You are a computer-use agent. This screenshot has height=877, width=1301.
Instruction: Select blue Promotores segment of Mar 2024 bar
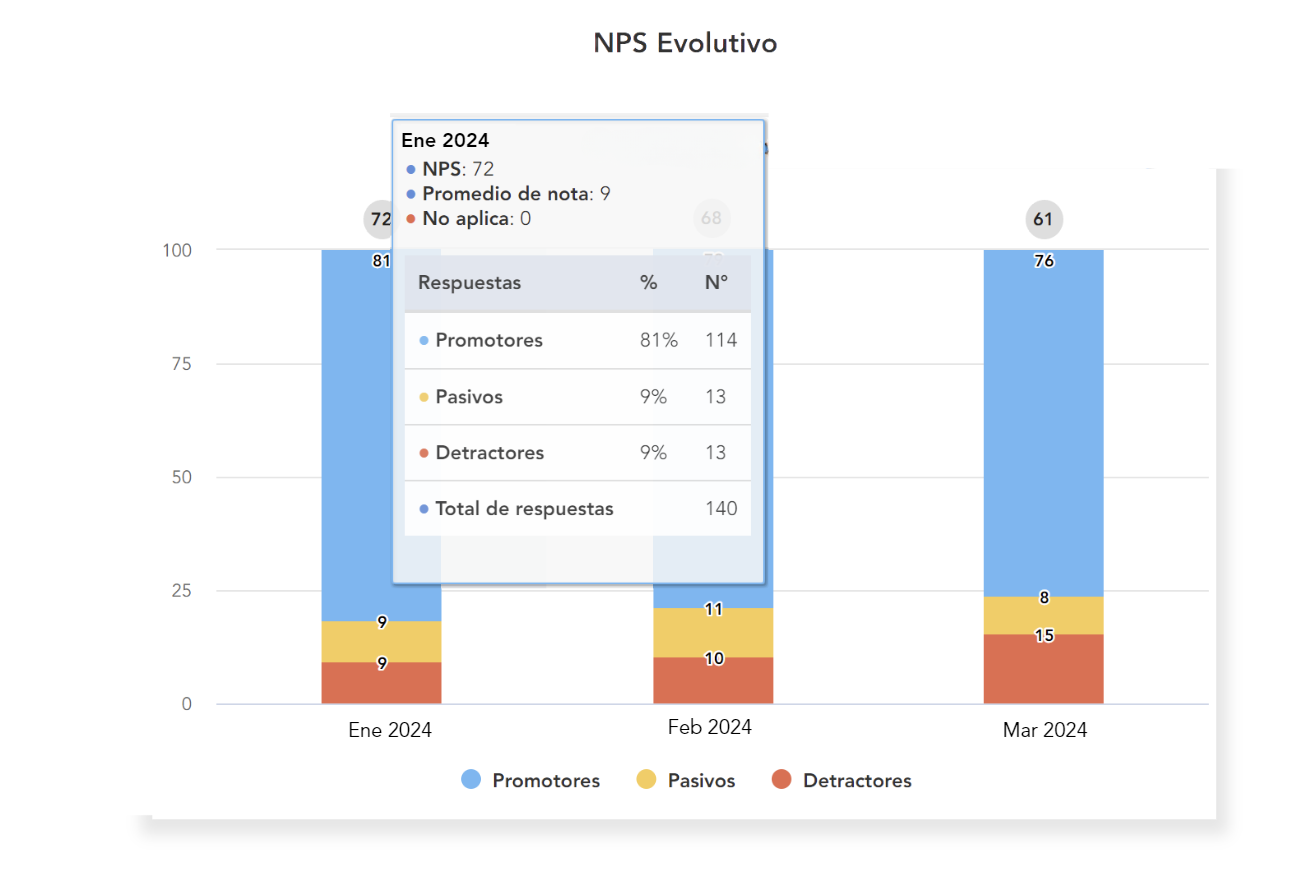(1043, 420)
